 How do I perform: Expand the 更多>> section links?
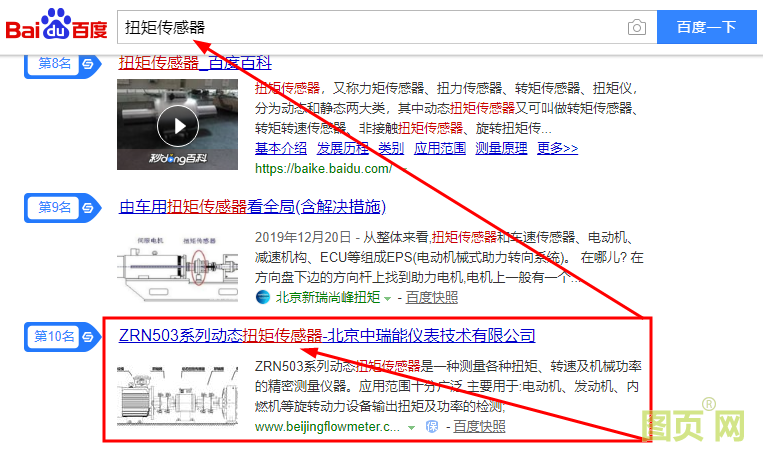(557, 148)
